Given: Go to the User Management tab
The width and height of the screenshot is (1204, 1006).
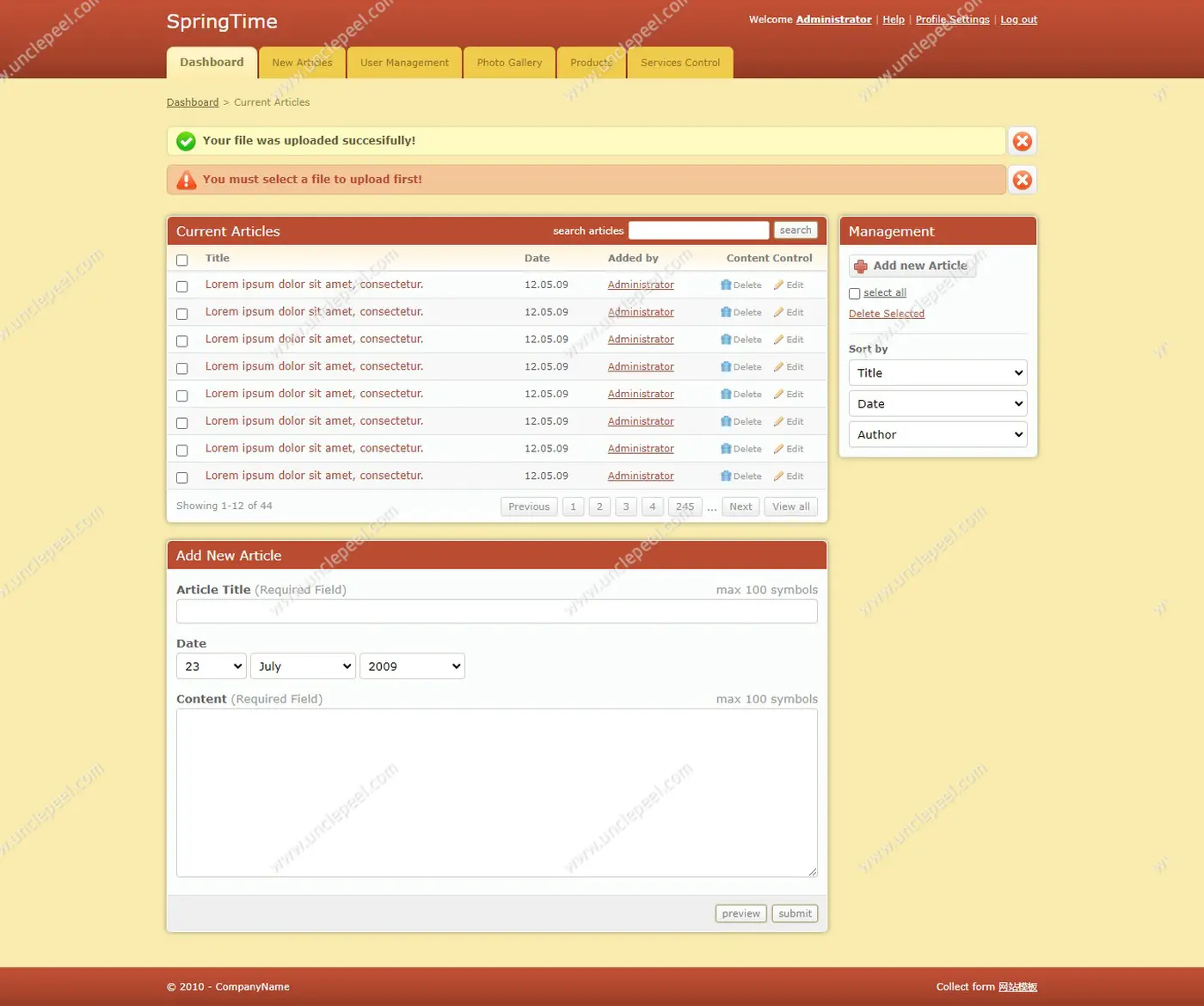Looking at the screenshot, I should pyautogui.click(x=404, y=63).
